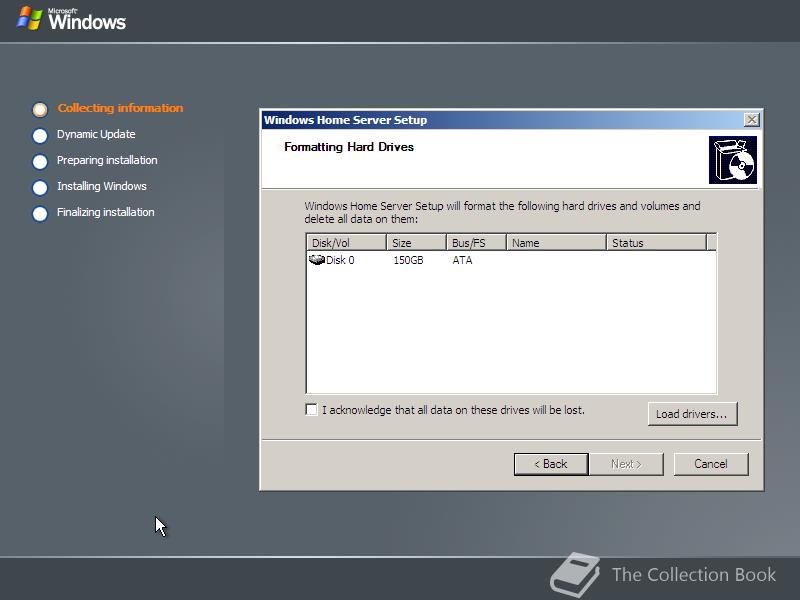800x600 pixels.
Task: Close the Setup dialog with X
Action: [x=751, y=120]
